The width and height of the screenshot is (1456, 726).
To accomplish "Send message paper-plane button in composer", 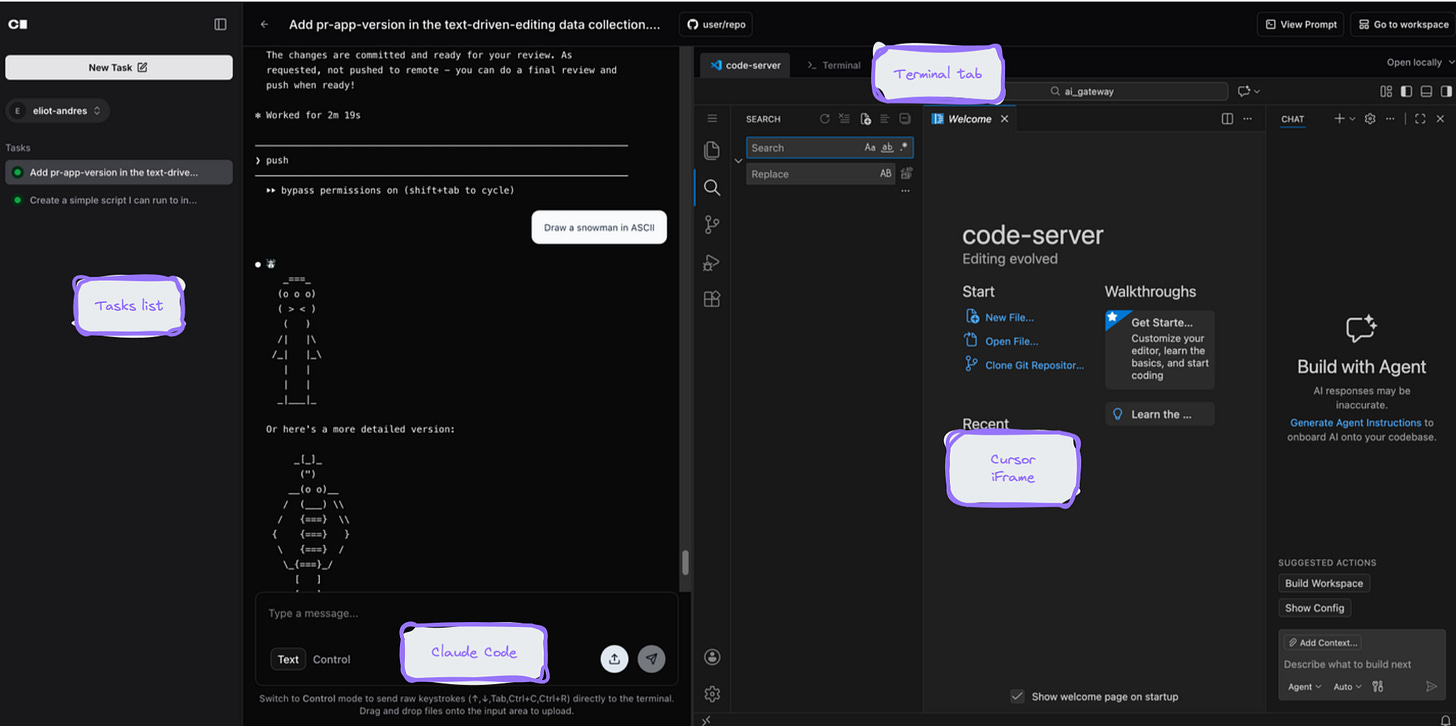I will coord(651,658).
